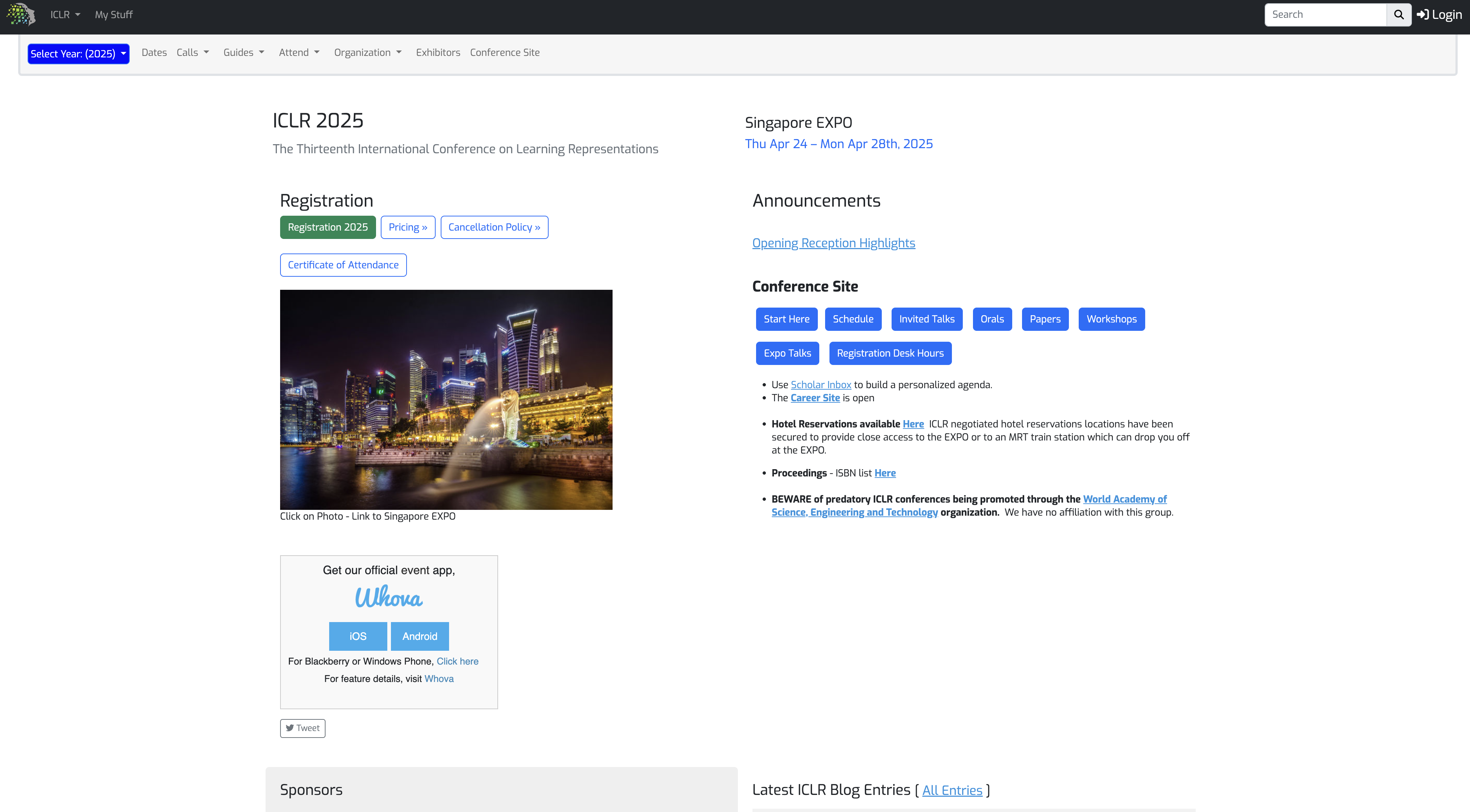Expand the Calls dropdown
Viewport: 1470px width, 812px height.
(193, 52)
